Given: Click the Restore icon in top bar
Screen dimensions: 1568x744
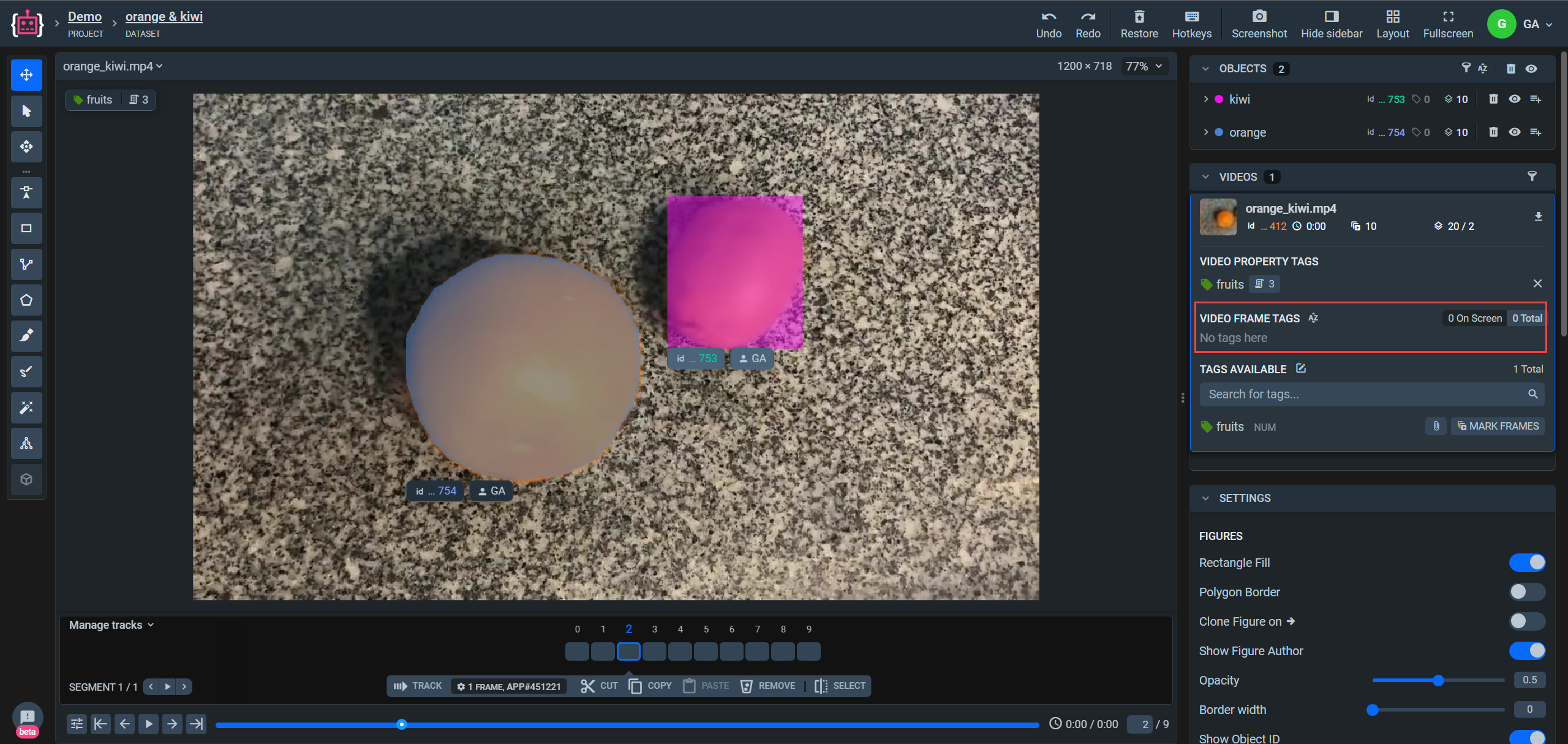Looking at the screenshot, I should [1139, 17].
